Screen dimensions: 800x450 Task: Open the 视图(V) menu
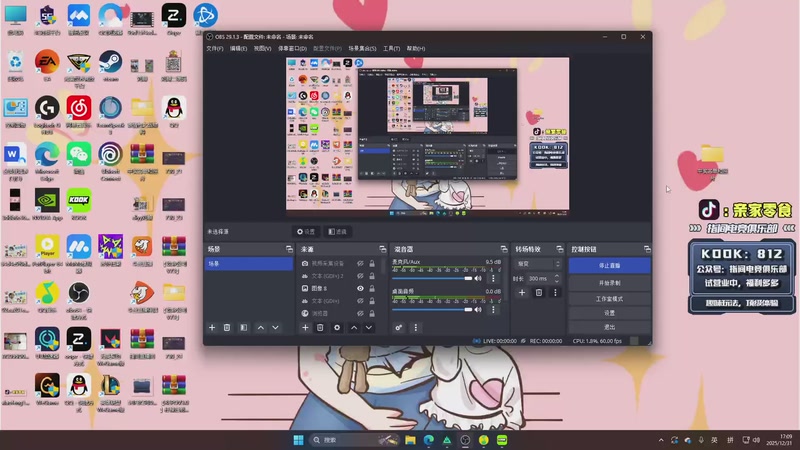pyautogui.click(x=262, y=48)
